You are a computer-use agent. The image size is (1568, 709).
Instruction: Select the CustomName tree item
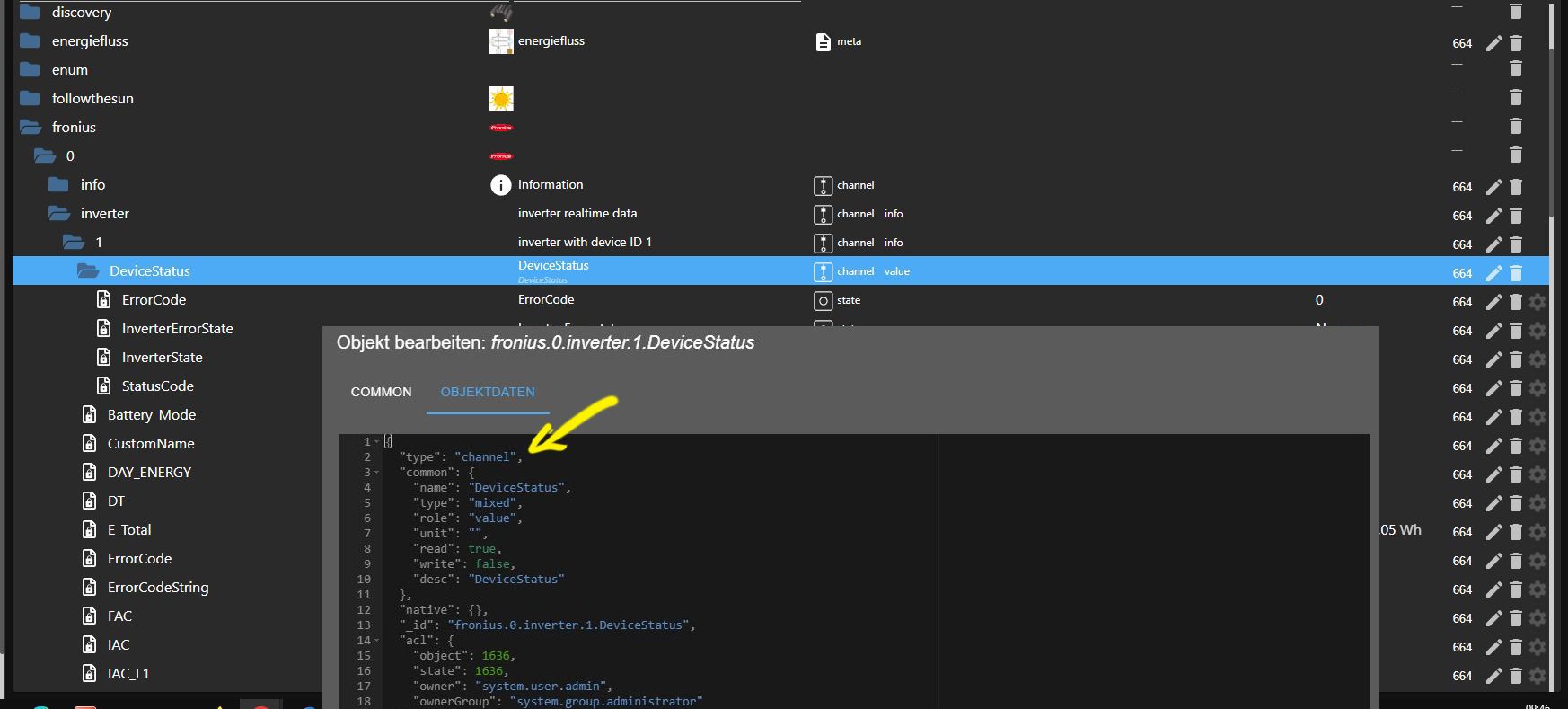[x=151, y=443]
